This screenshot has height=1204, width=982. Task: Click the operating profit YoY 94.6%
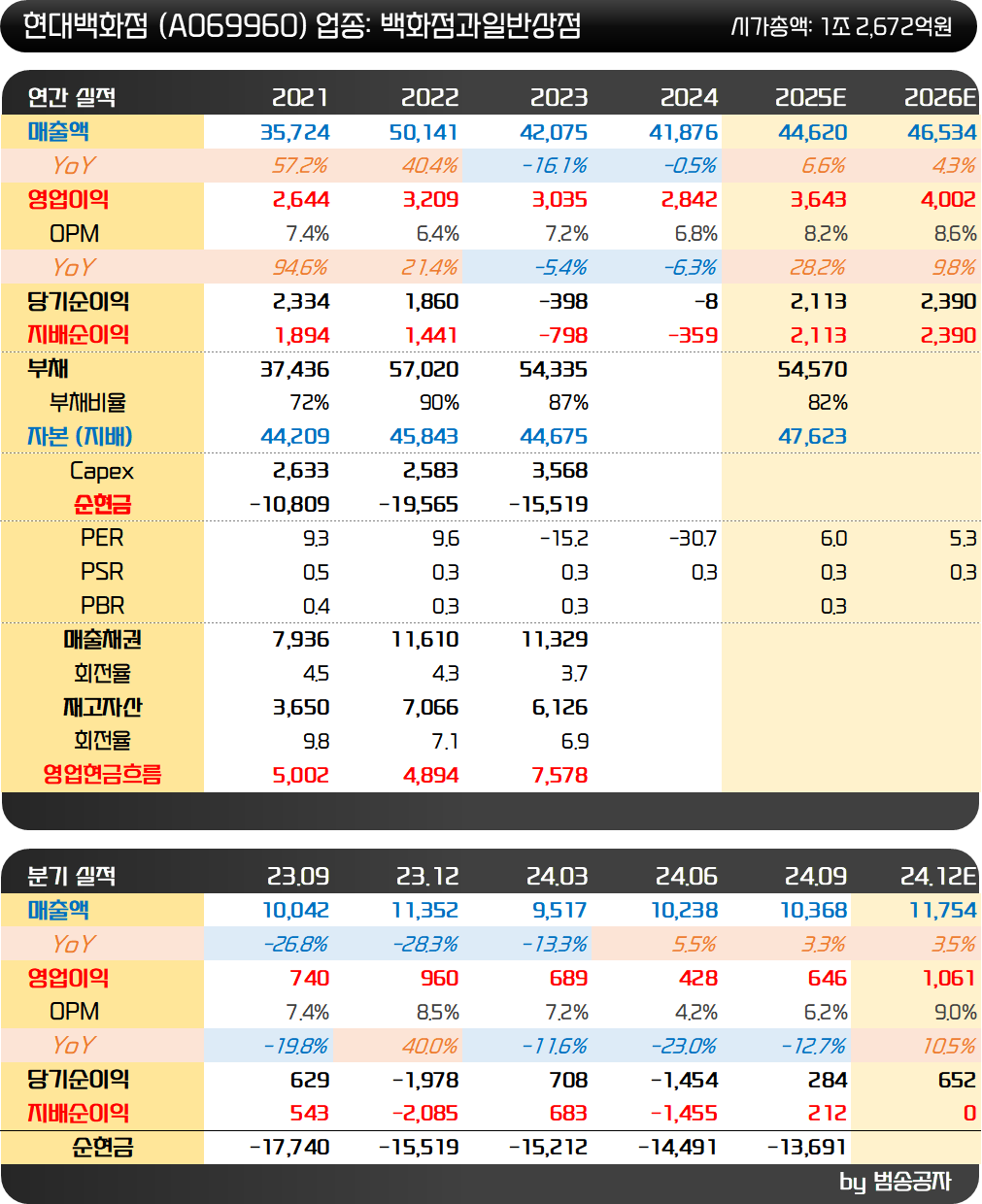[300, 268]
